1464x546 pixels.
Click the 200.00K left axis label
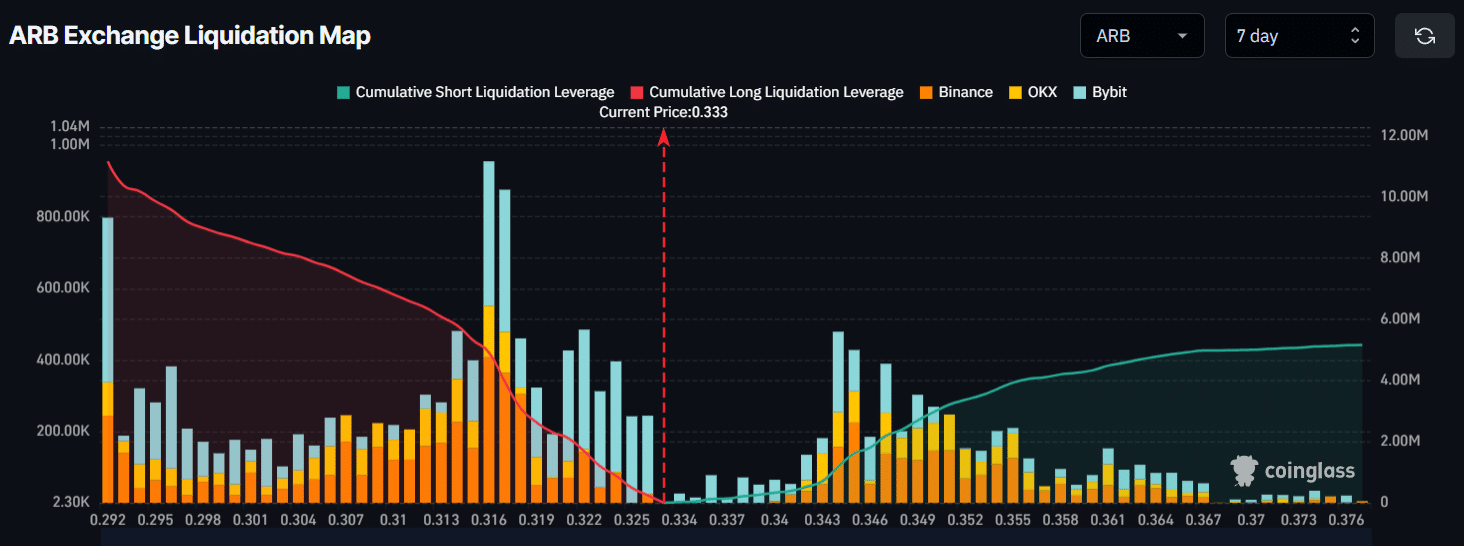tap(61, 431)
